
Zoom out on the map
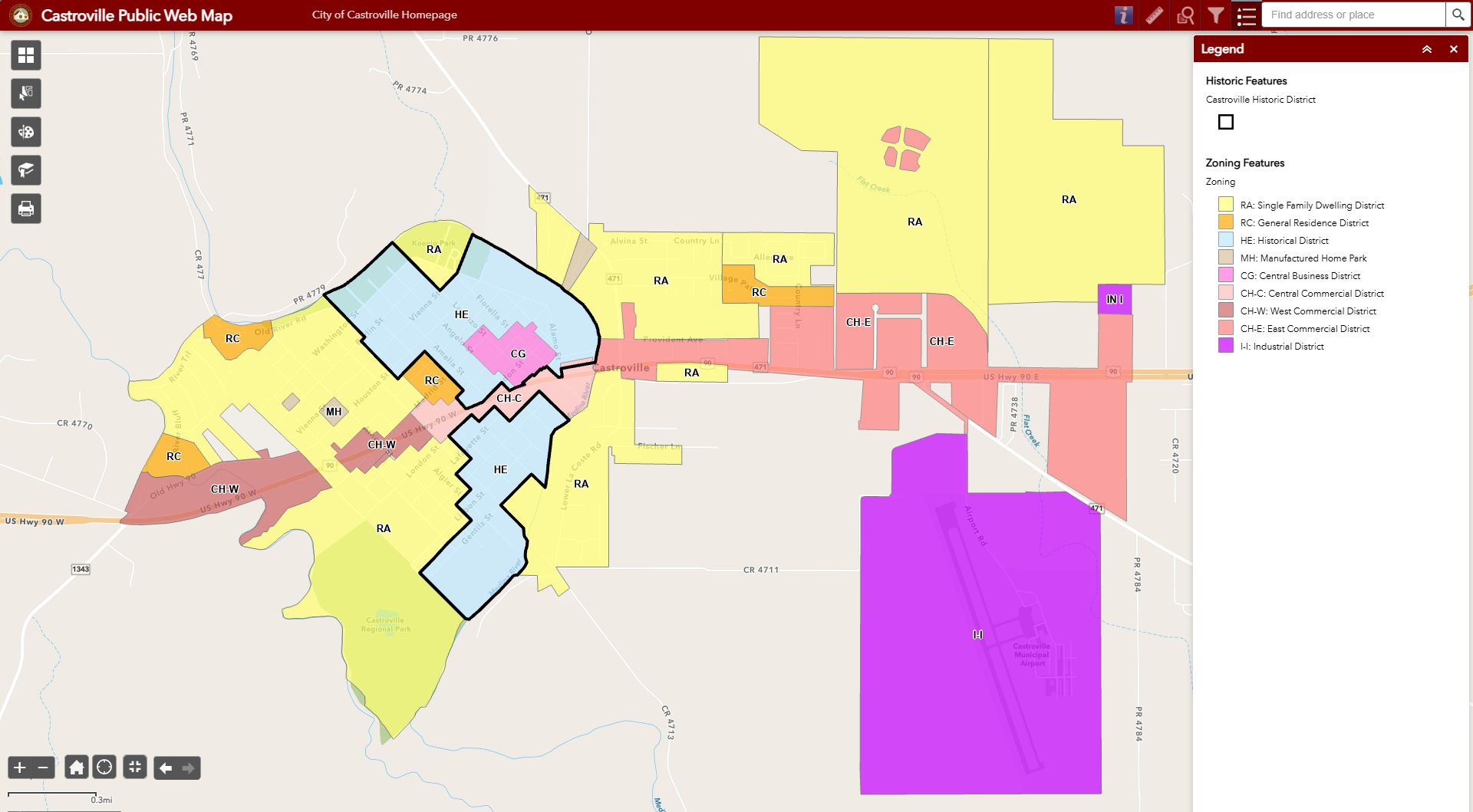coord(43,767)
